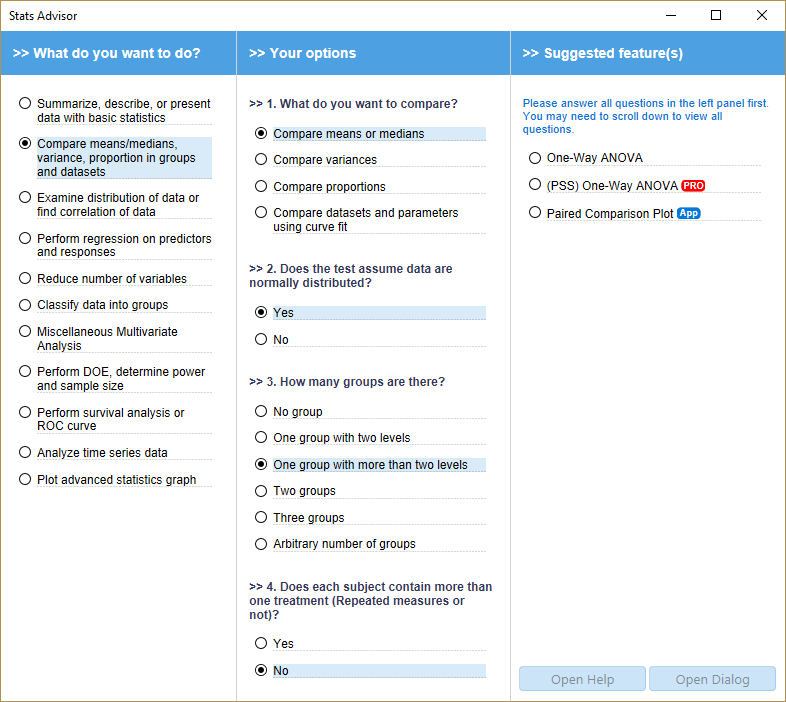Click the App badge beside Paired Comparison Plot
This screenshot has height=702, width=786.
[688, 214]
